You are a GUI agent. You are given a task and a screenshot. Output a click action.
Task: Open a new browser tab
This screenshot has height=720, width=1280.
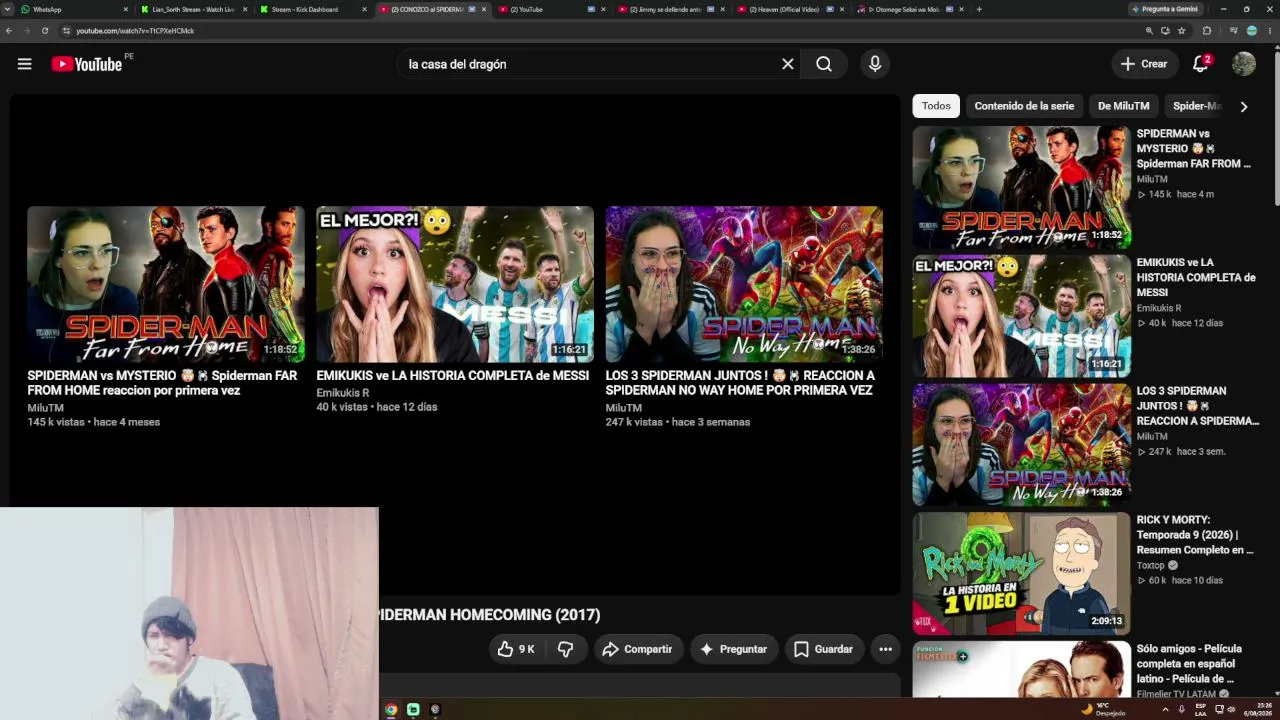[979, 9]
